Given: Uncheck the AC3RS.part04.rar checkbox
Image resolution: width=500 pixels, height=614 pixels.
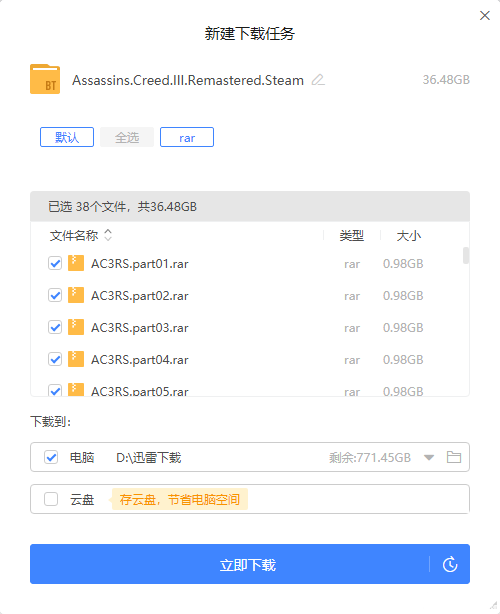Looking at the screenshot, I should [x=55, y=359].
